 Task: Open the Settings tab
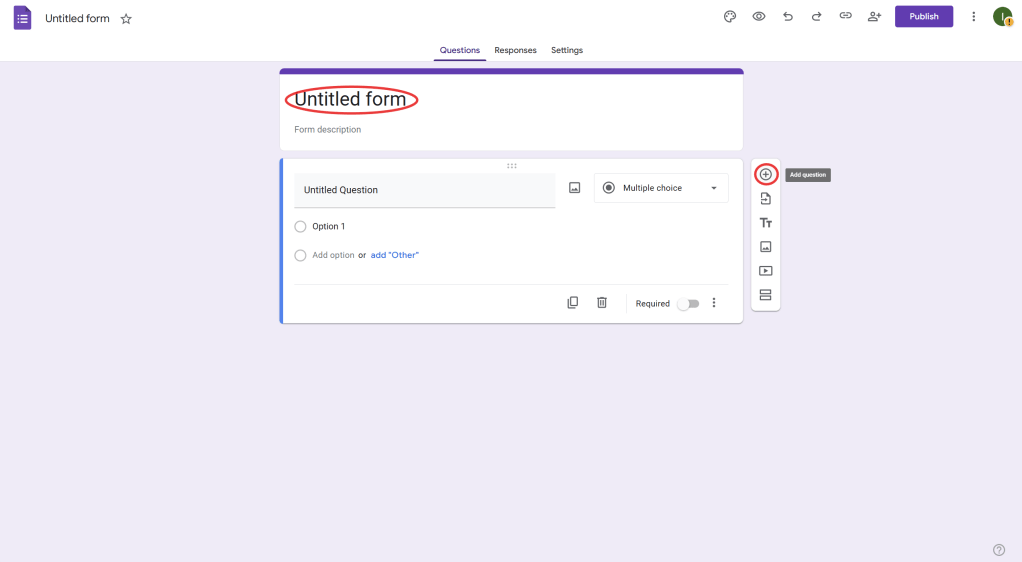pos(567,50)
